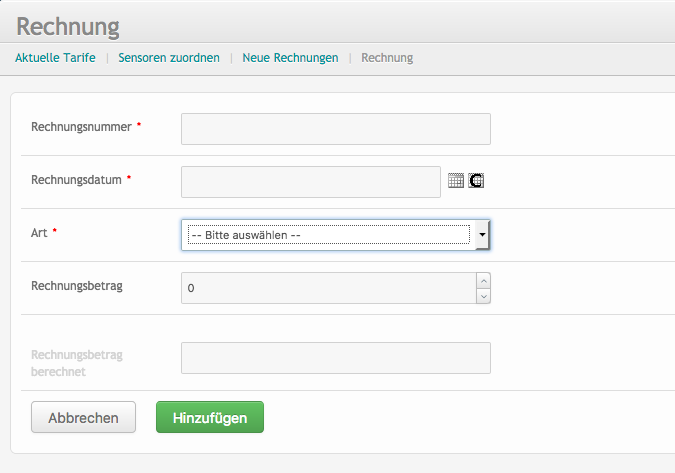This screenshot has height=473, width=675.
Task: Go to the Neue Rechnungen tab
Action: [x=290, y=58]
